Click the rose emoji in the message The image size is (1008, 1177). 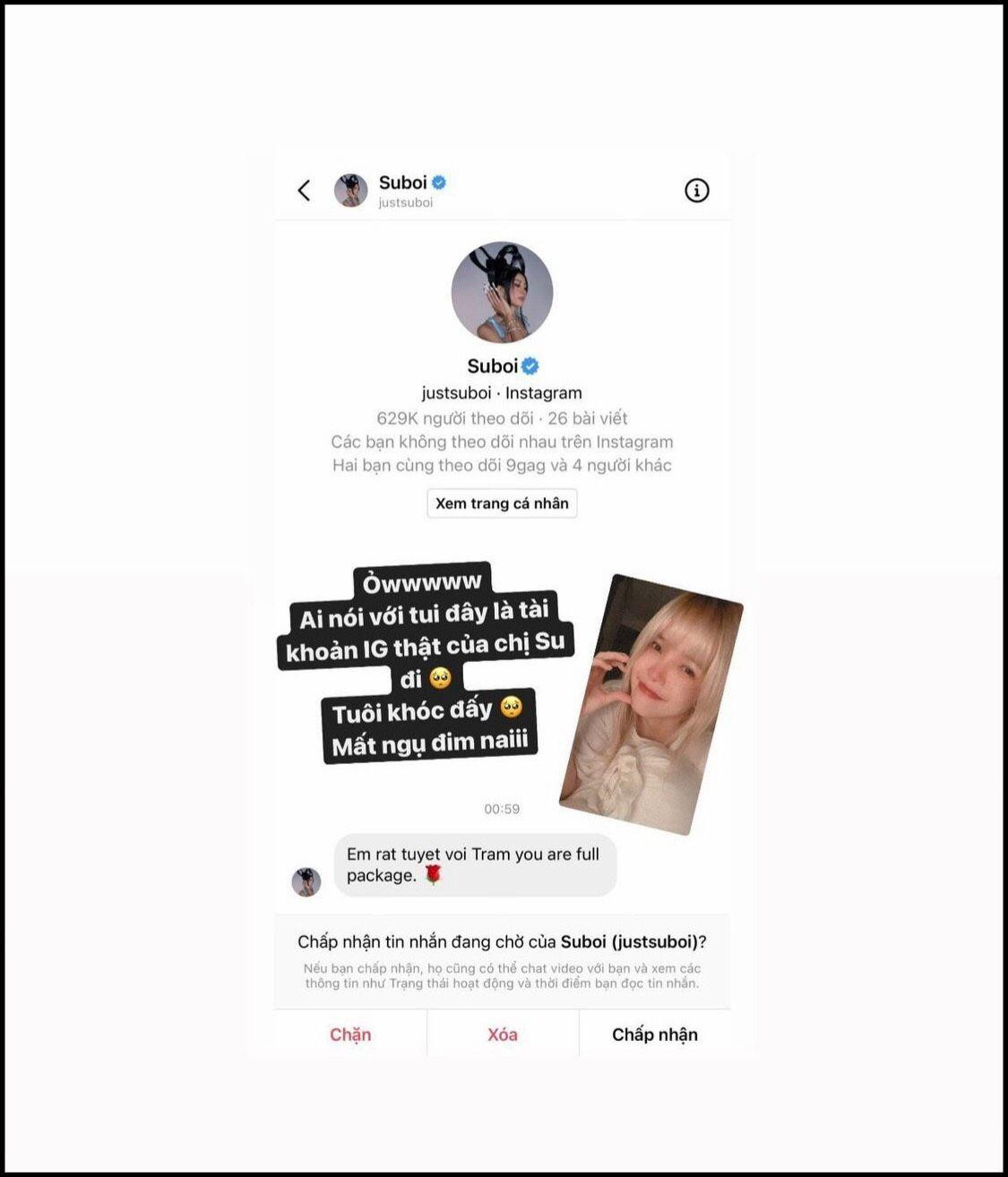(433, 874)
